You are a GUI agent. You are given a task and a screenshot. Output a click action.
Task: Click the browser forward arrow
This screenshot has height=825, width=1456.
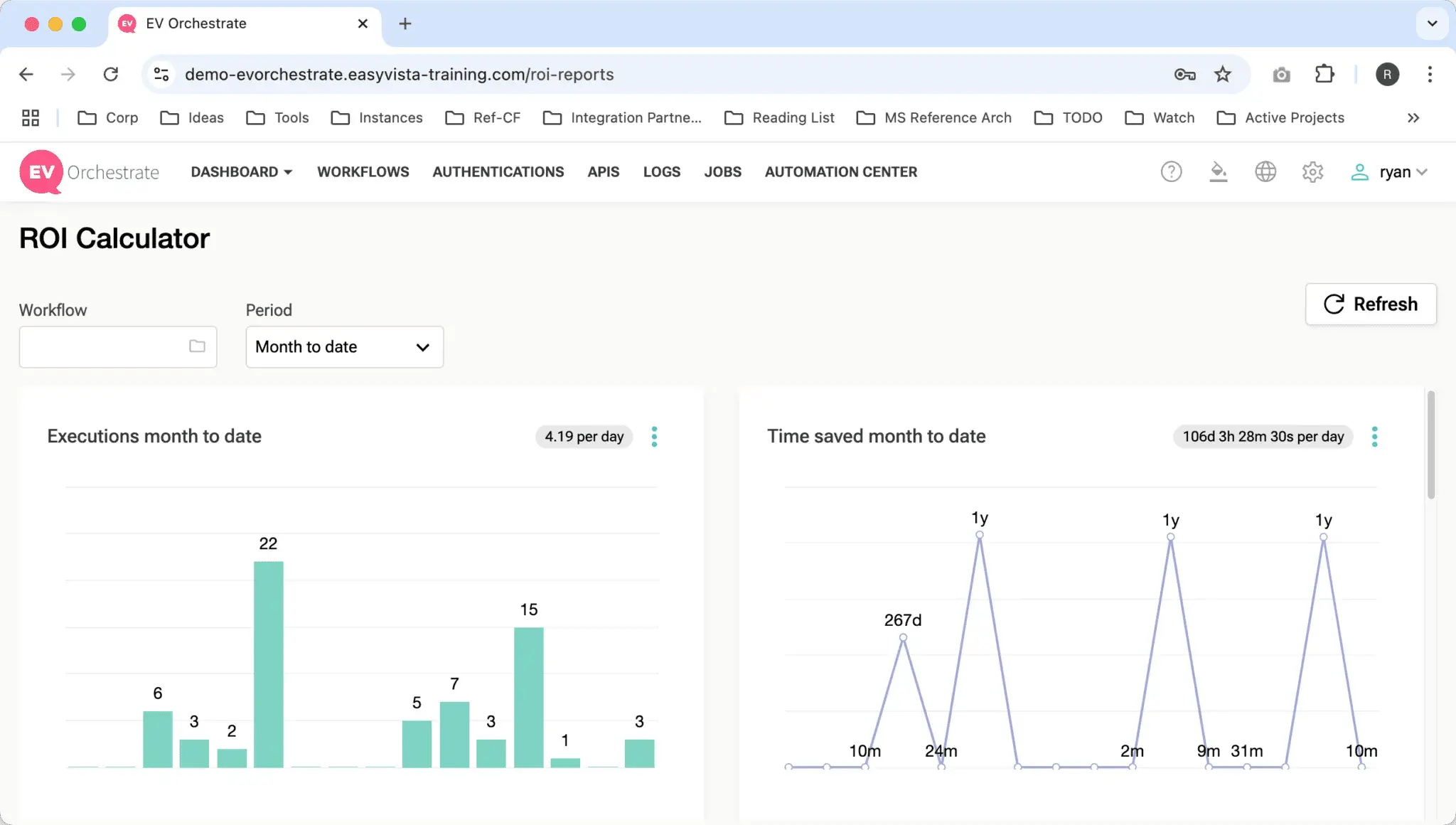point(68,74)
